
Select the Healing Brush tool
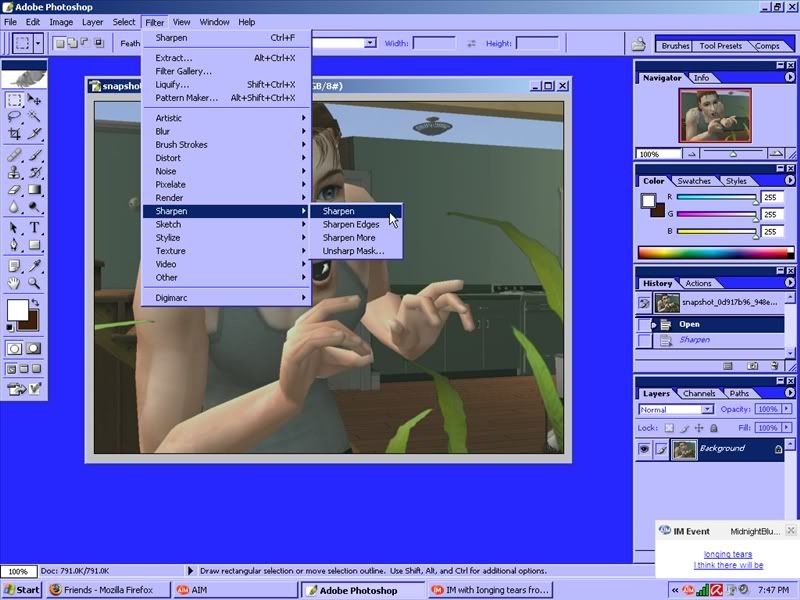pos(14,155)
